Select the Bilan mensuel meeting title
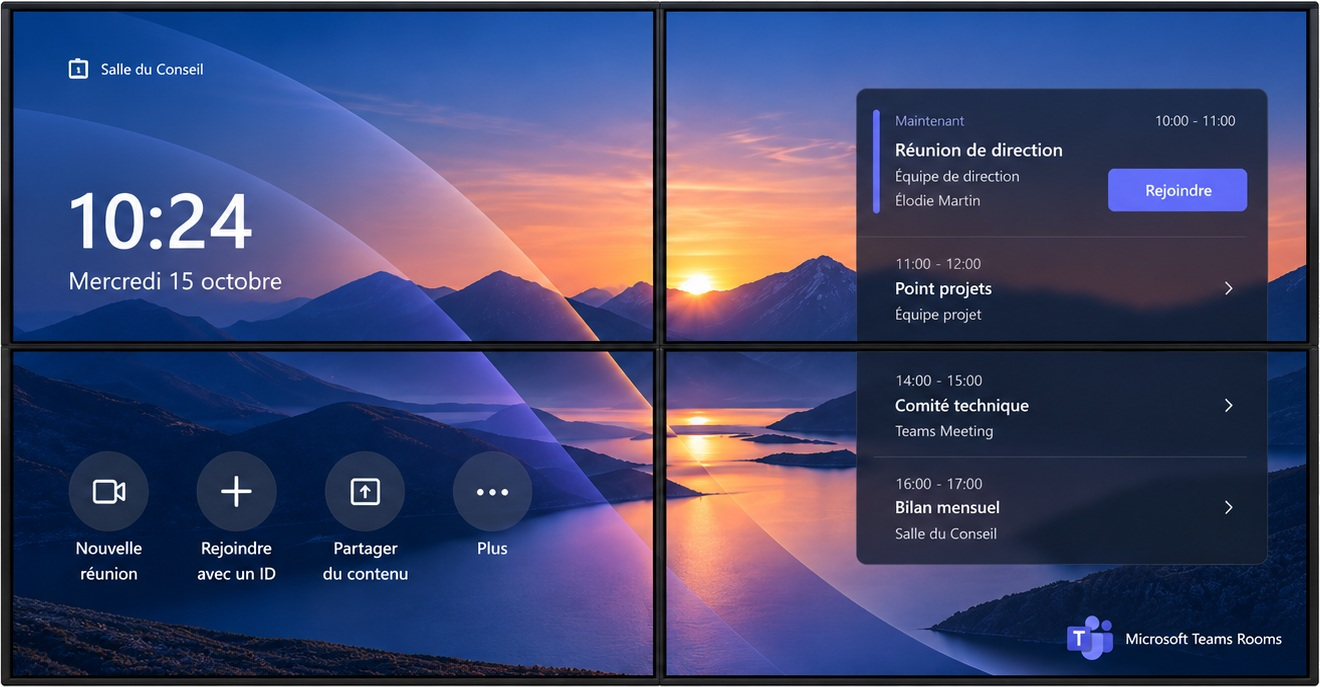Viewport: 1320px width, 687px height. coord(947,507)
